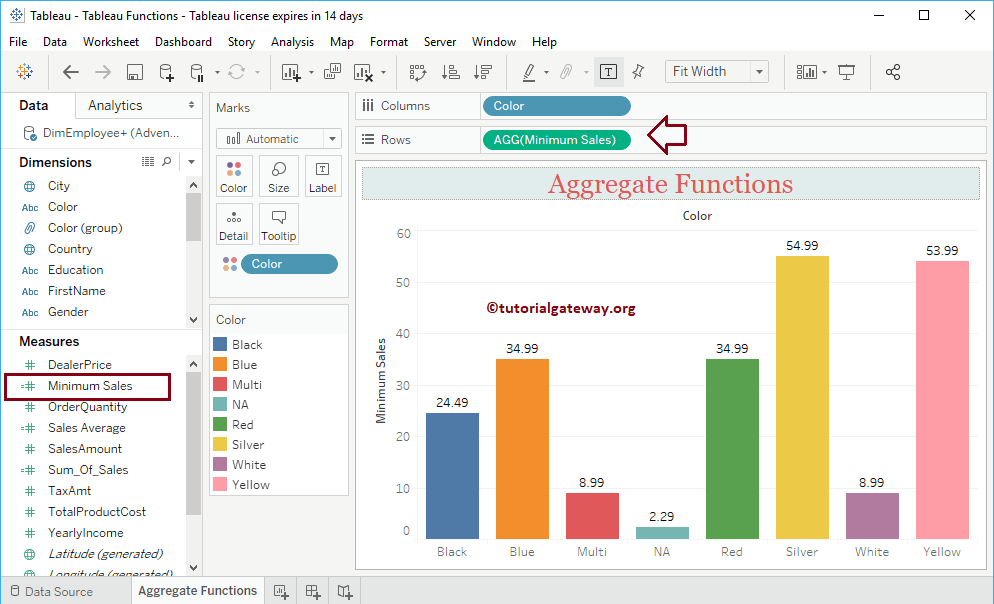This screenshot has height=604, width=994.
Task: Click the Detail mark property icon
Action: click(x=233, y=223)
